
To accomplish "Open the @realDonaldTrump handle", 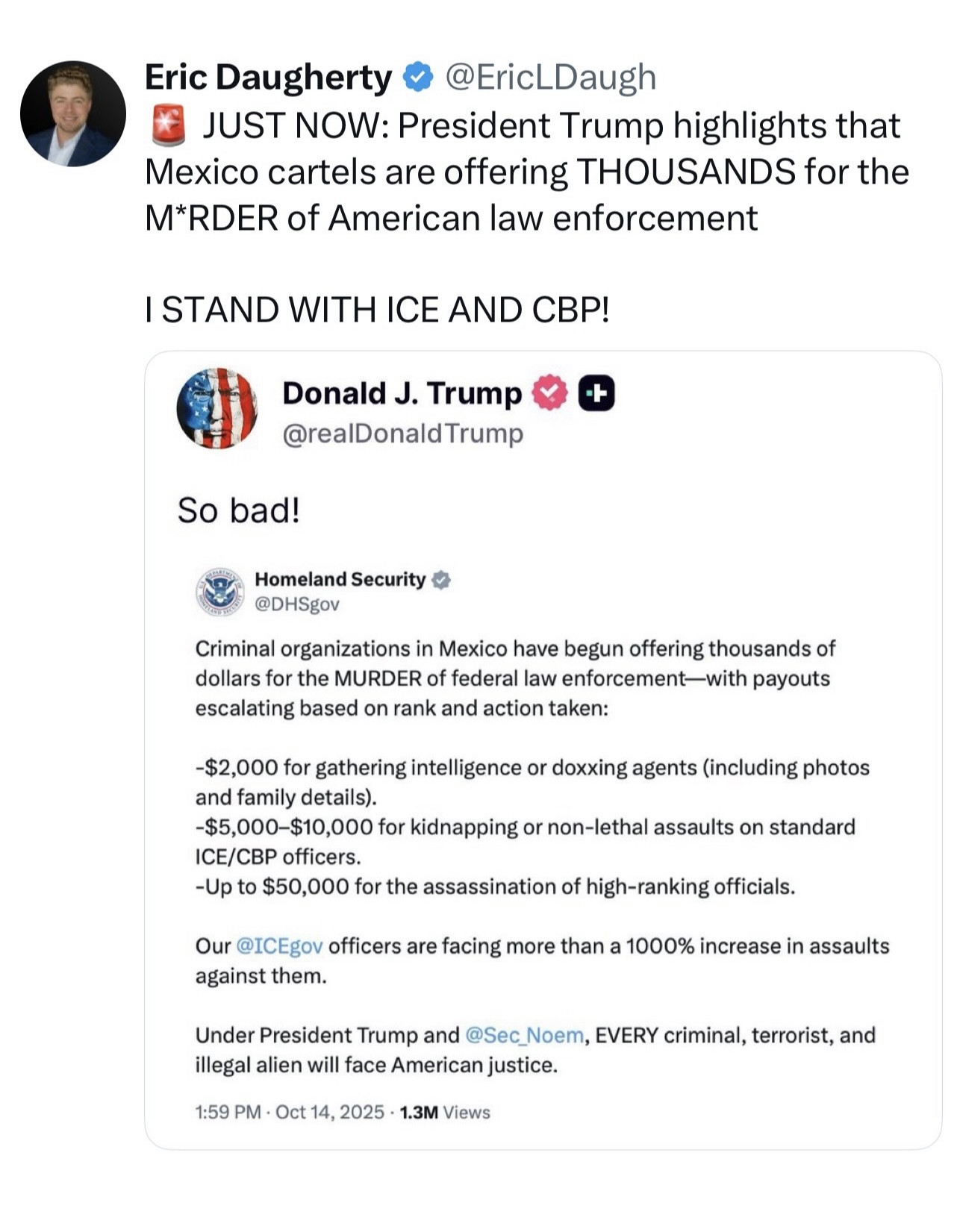I will pos(402,434).
